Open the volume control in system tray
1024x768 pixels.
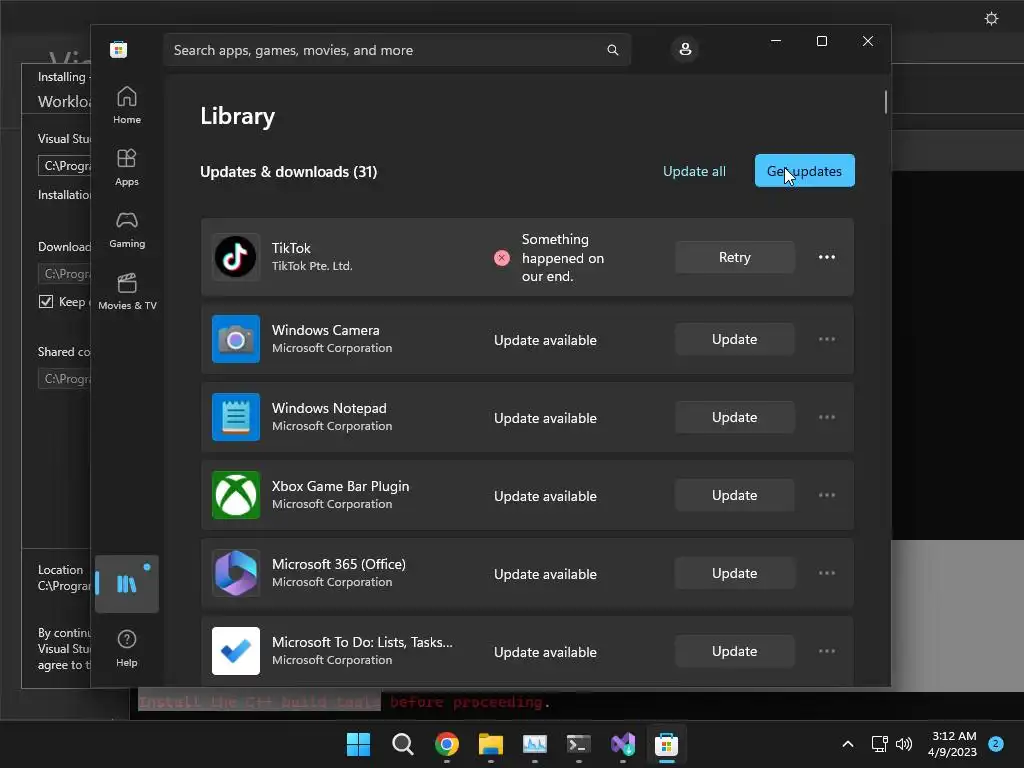[x=904, y=744]
